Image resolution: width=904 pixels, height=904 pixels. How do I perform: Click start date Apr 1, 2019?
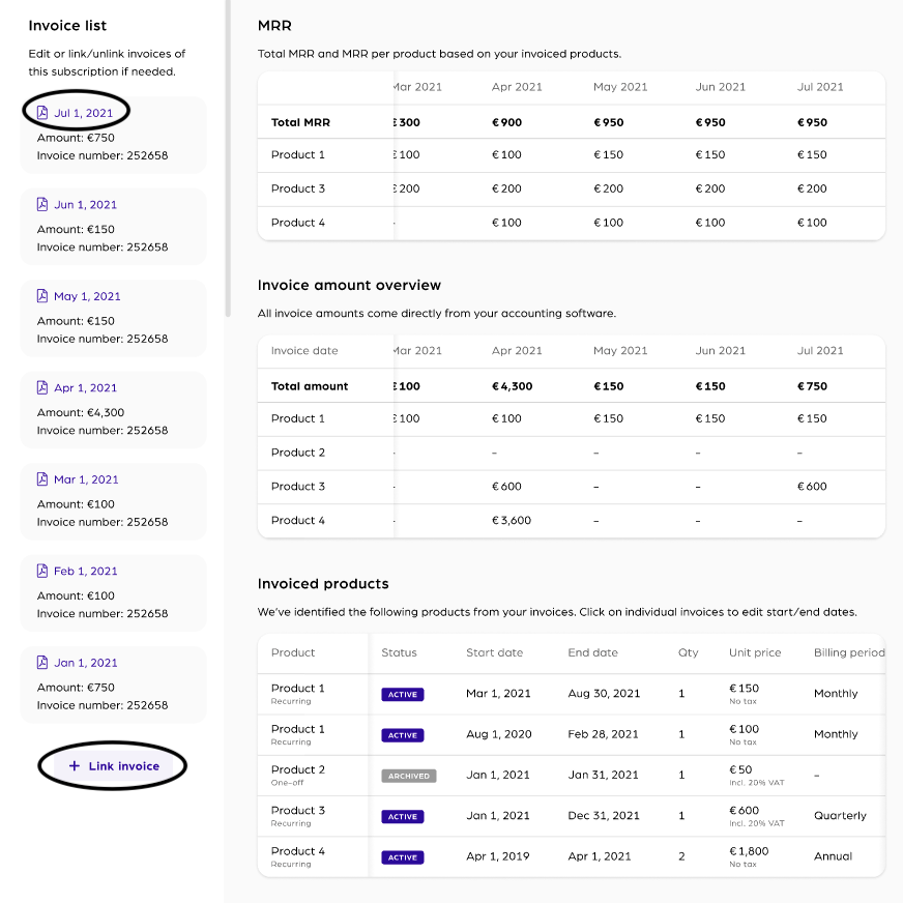point(498,856)
